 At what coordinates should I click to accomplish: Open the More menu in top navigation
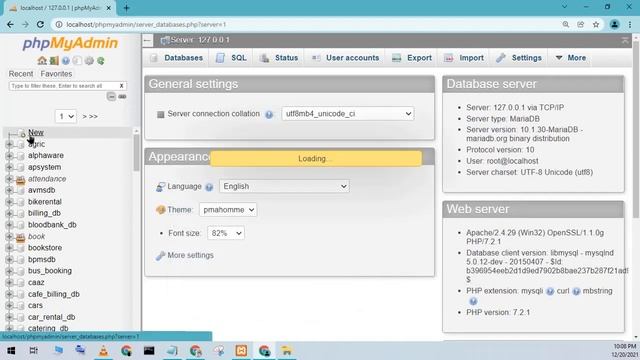click(571, 58)
